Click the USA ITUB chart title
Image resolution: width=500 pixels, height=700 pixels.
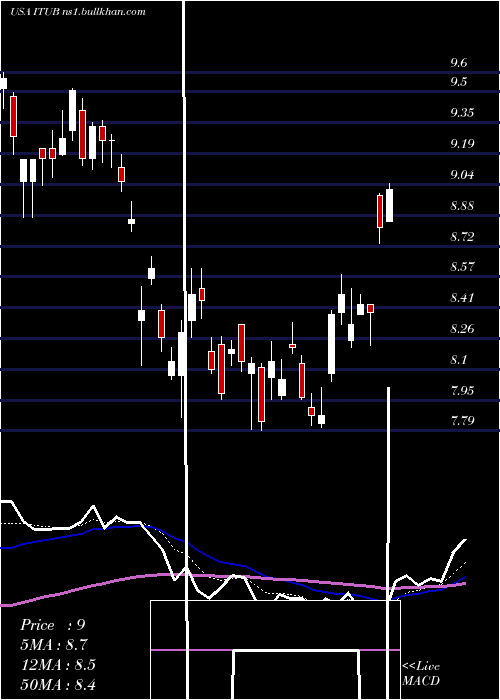point(78,12)
